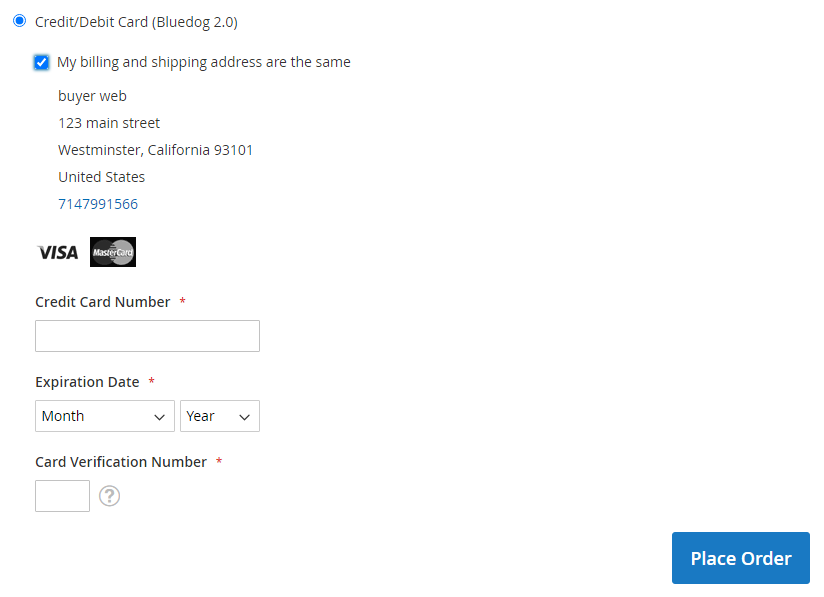This screenshot has height=597, width=824.
Task: Click into the Card Verification Number box
Action: (x=62, y=496)
